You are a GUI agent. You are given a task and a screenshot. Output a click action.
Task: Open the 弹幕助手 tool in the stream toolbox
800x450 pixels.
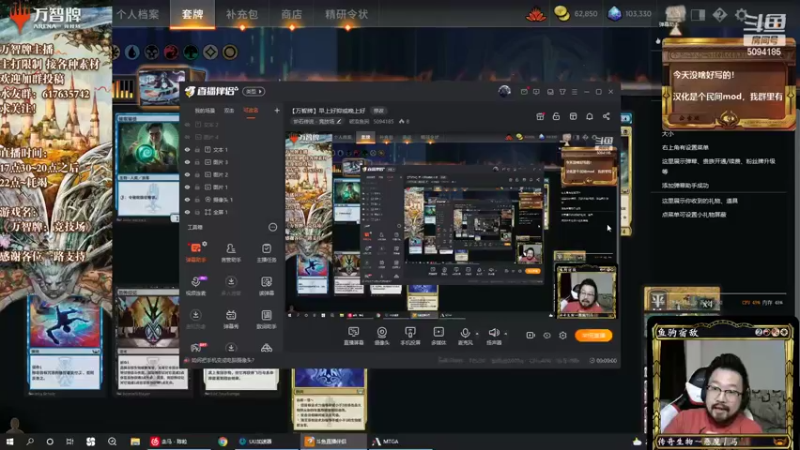(x=195, y=253)
